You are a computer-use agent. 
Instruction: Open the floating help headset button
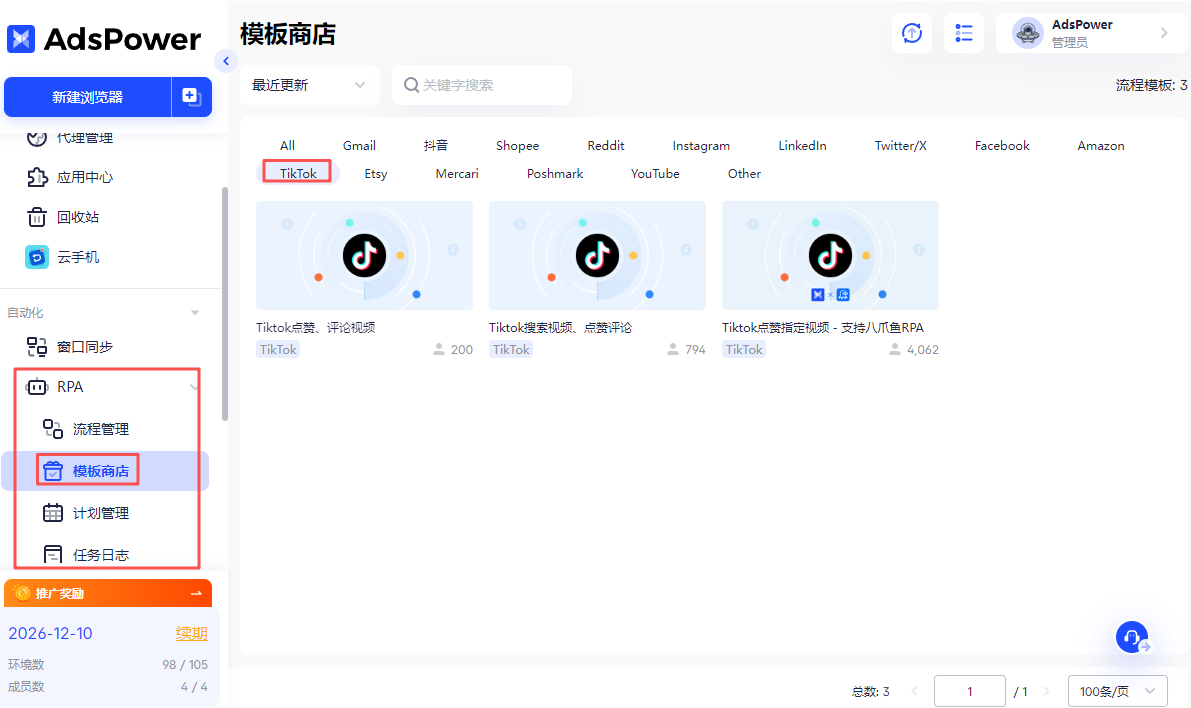coord(1131,637)
